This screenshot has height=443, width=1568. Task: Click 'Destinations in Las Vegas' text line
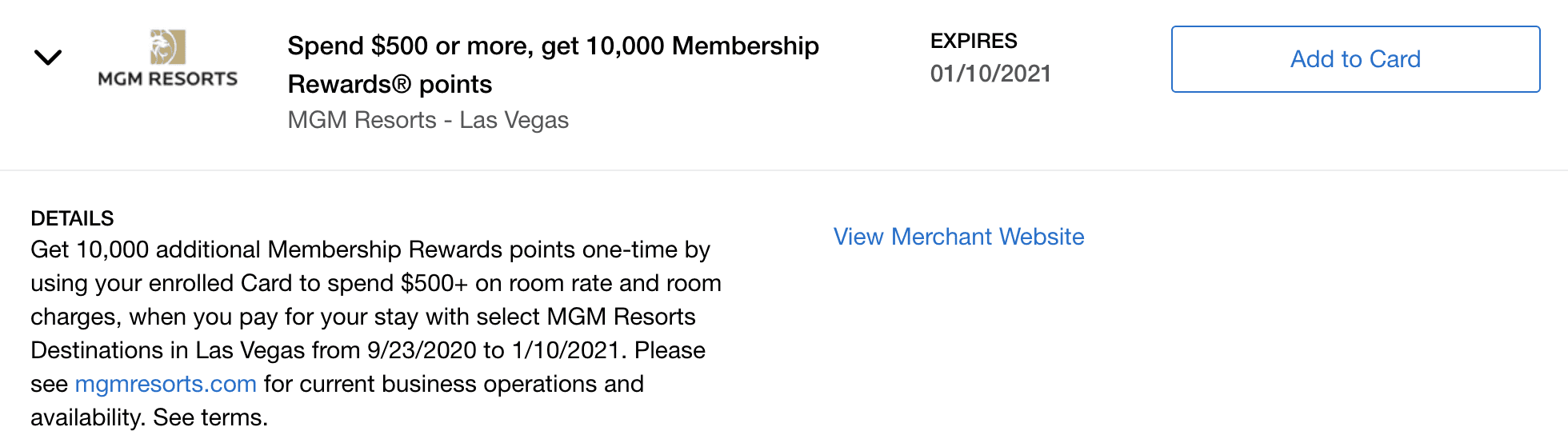pyautogui.click(x=168, y=350)
